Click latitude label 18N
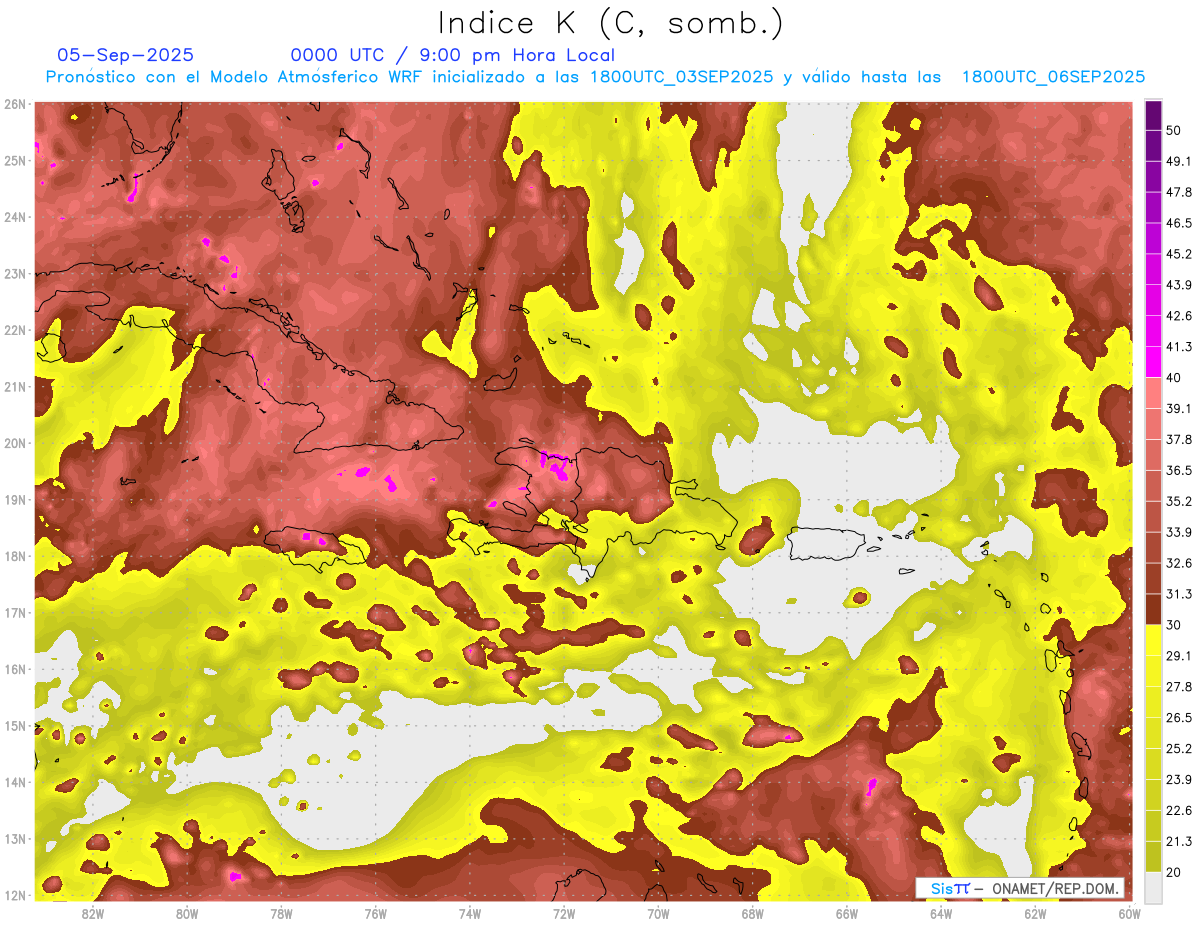Screen dimensions: 1200x927 [x=15, y=556]
